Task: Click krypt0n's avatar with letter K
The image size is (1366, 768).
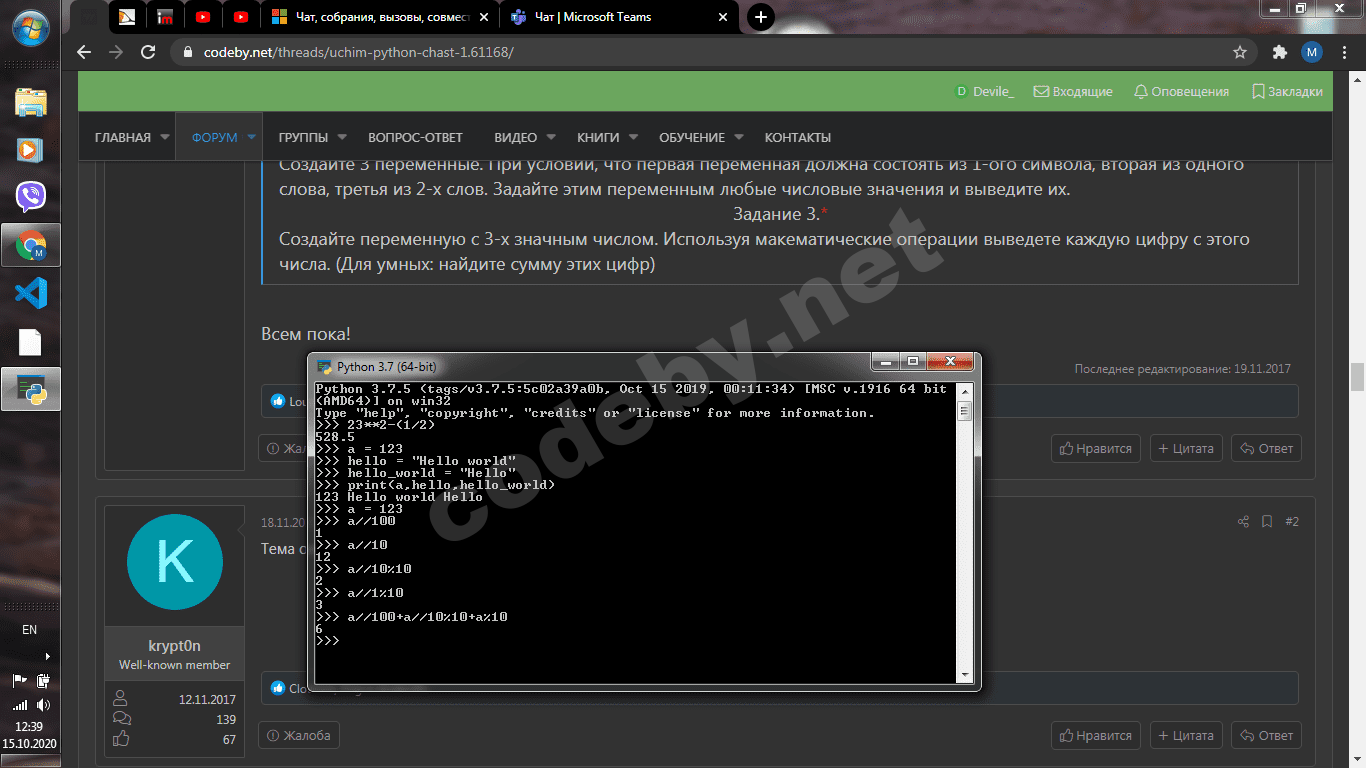Action: click(175, 562)
